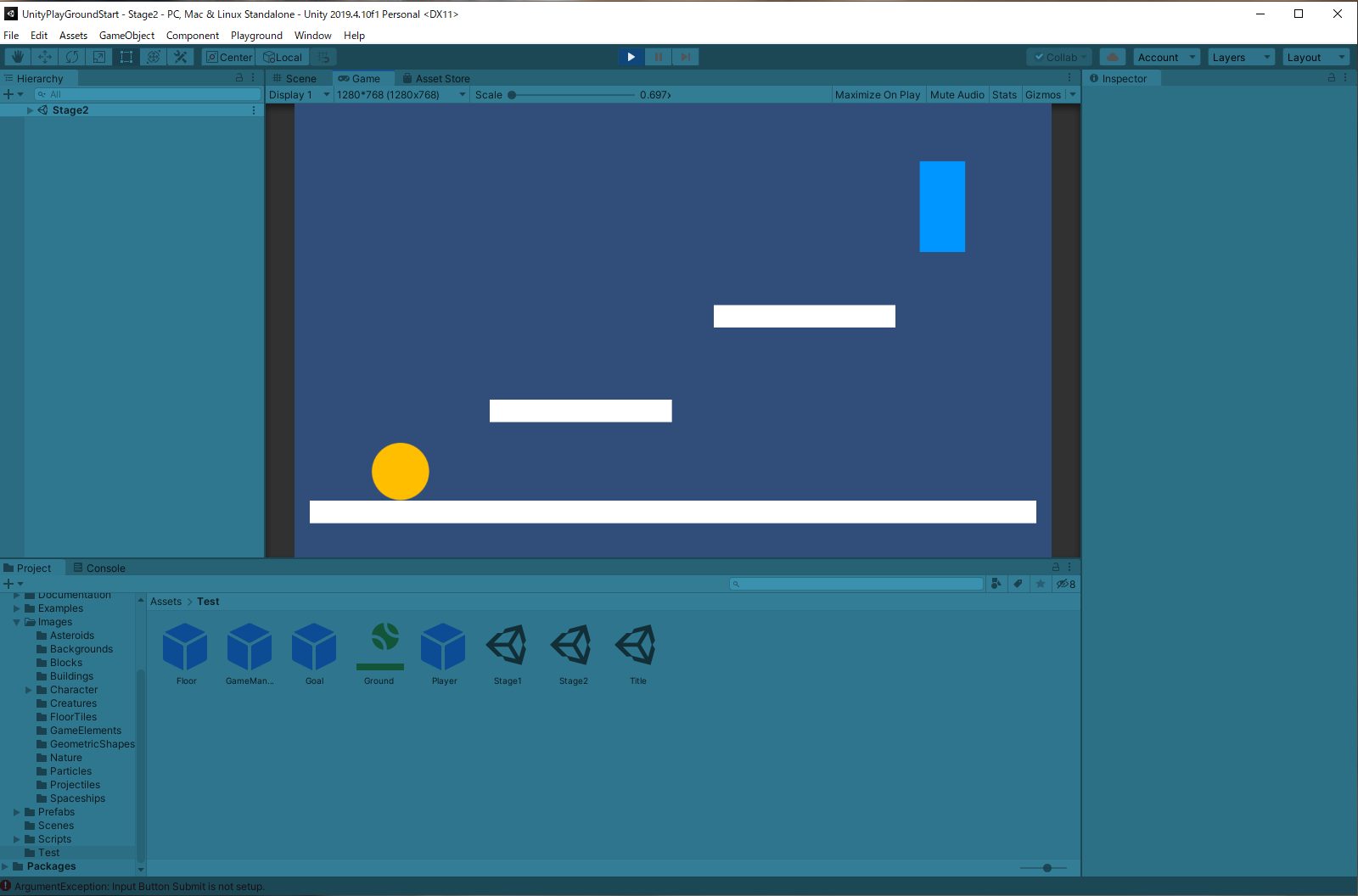
Task: Select the Rect tool
Action: click(x=126, y=57)
